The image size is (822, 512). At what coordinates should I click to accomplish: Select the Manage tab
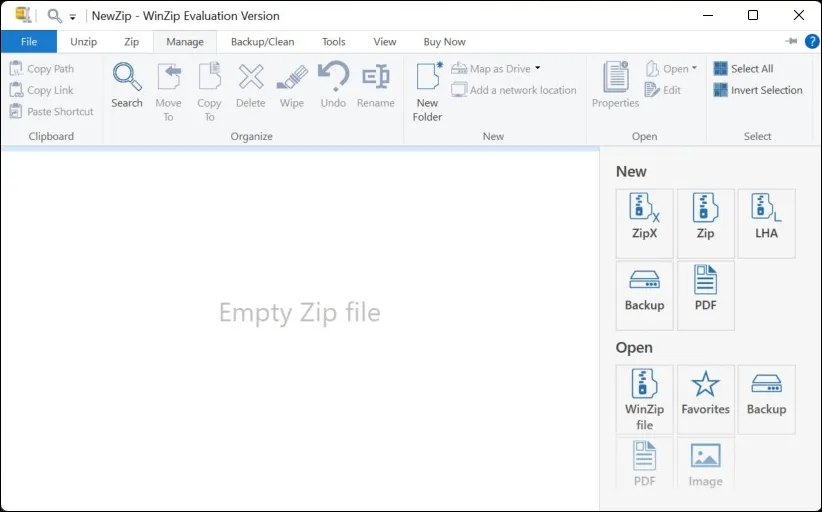185,41
